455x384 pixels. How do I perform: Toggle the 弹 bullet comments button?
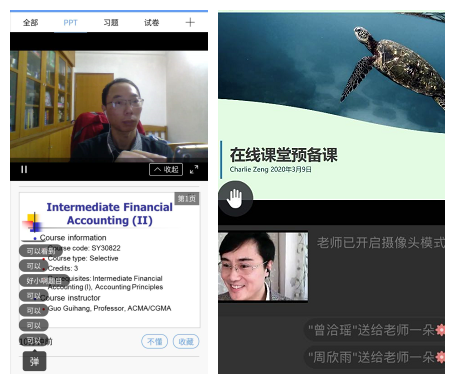(x=34, y=361)
